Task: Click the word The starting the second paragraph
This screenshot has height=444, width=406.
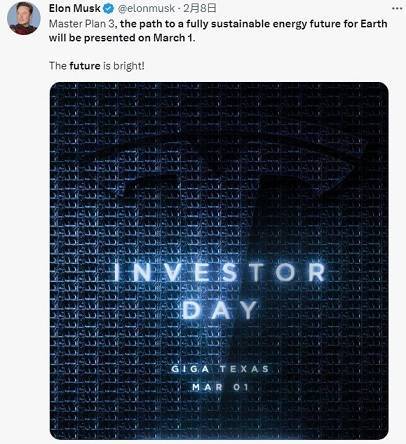Action: point(58,66)
